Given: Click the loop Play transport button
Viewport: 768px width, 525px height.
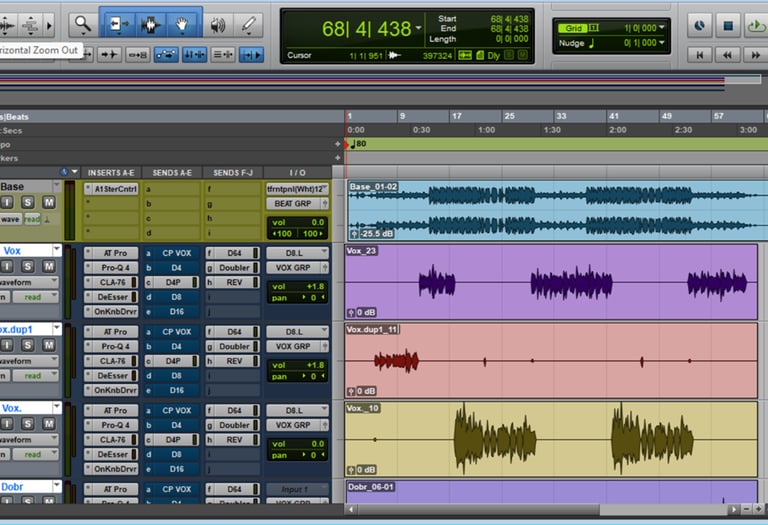Looking at the screenshot, I should (x=756, y=25).
